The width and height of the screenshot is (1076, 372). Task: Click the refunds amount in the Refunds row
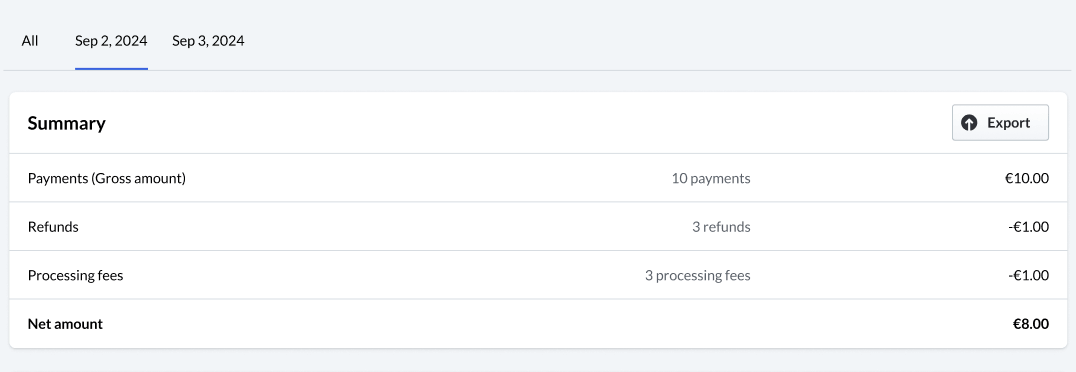click(1029, 227)
